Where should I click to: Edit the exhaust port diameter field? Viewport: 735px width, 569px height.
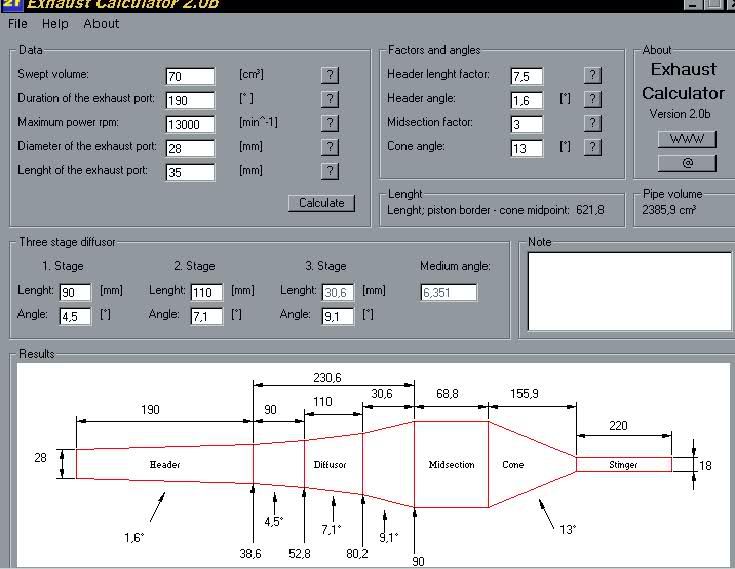tap(190, 148)
